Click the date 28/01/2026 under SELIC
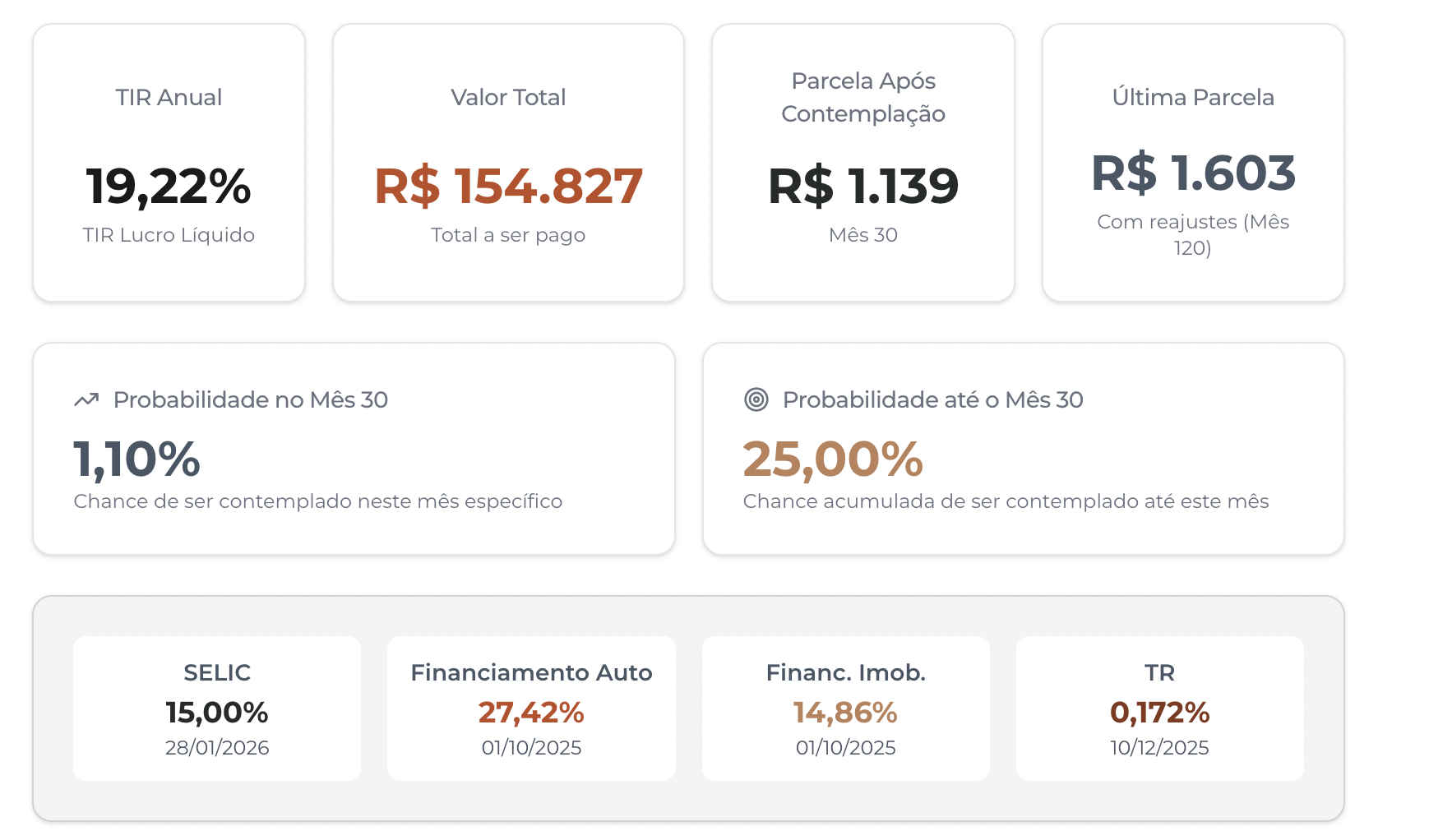The height and width of the screenshot is (840, 1452). click(x=216, y=747)
